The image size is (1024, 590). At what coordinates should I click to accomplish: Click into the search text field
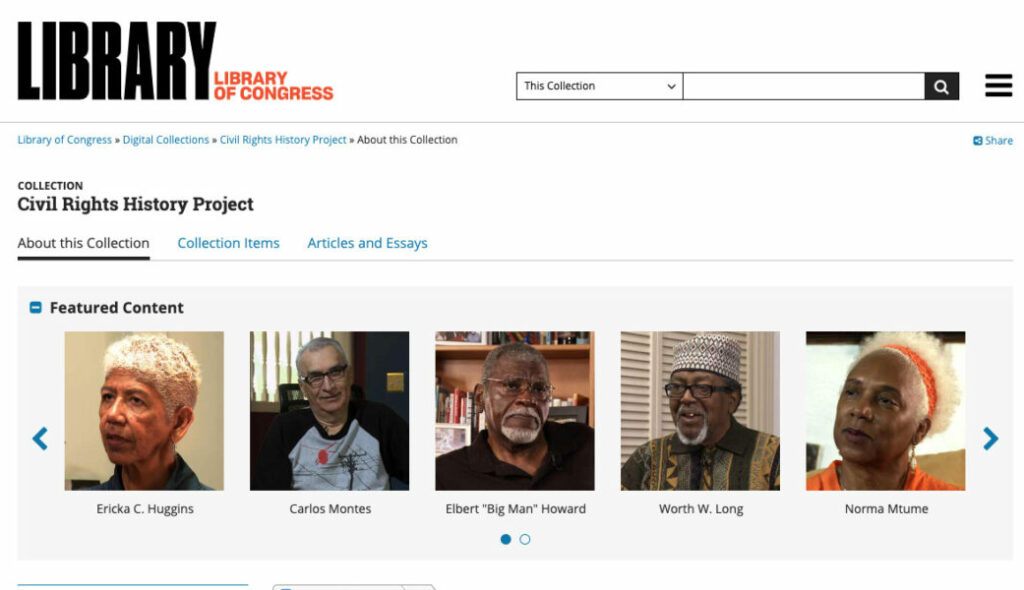click(x=804, y=86)
